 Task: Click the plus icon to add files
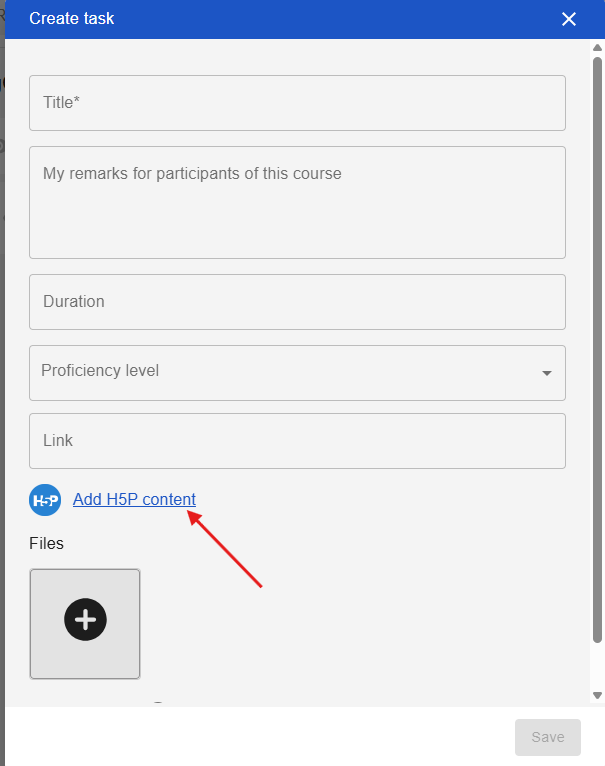[85, 620]
